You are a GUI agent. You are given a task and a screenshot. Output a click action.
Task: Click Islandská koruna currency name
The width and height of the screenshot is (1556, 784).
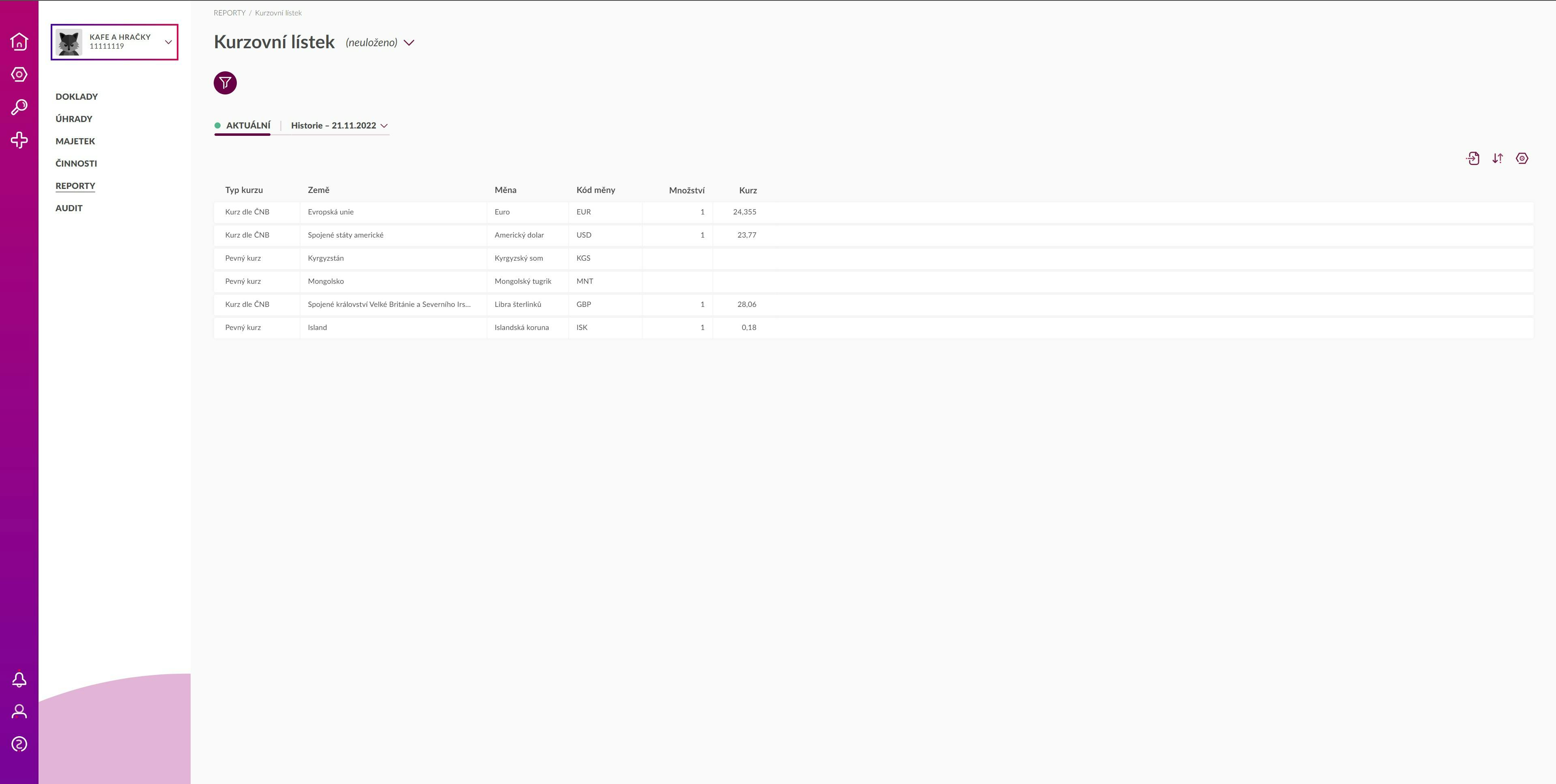click(x=521, y=328)
